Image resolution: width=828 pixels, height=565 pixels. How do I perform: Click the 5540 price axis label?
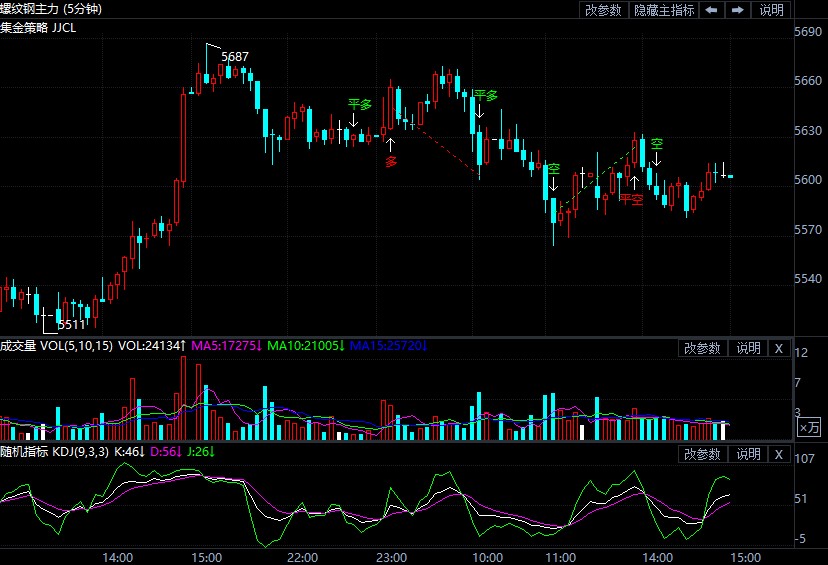coord(808,279)
